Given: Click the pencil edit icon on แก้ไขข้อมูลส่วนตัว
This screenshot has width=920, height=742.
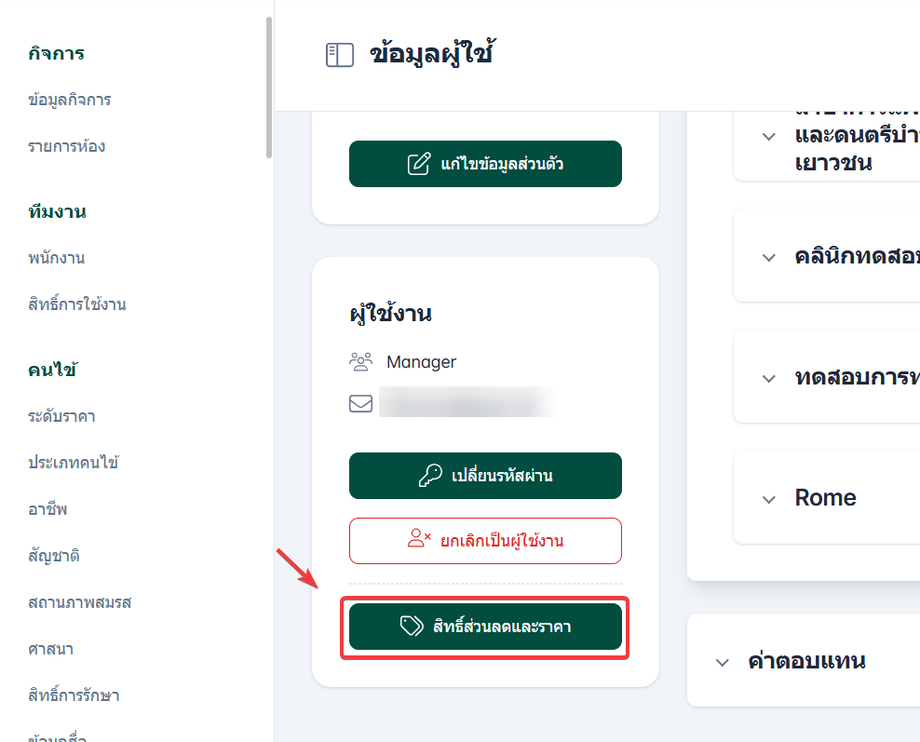Looking at the screenshot, I should (x=419, y=164).
